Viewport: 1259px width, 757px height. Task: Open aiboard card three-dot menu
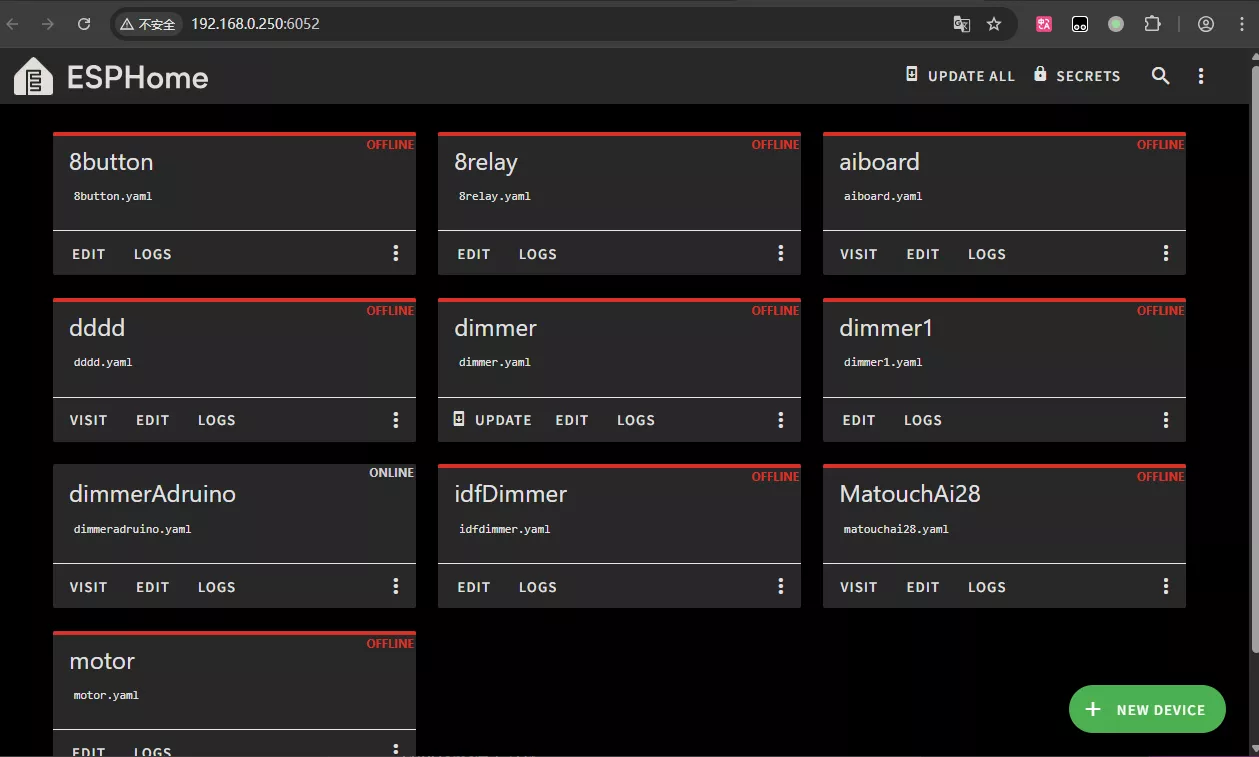point(1166,254)
